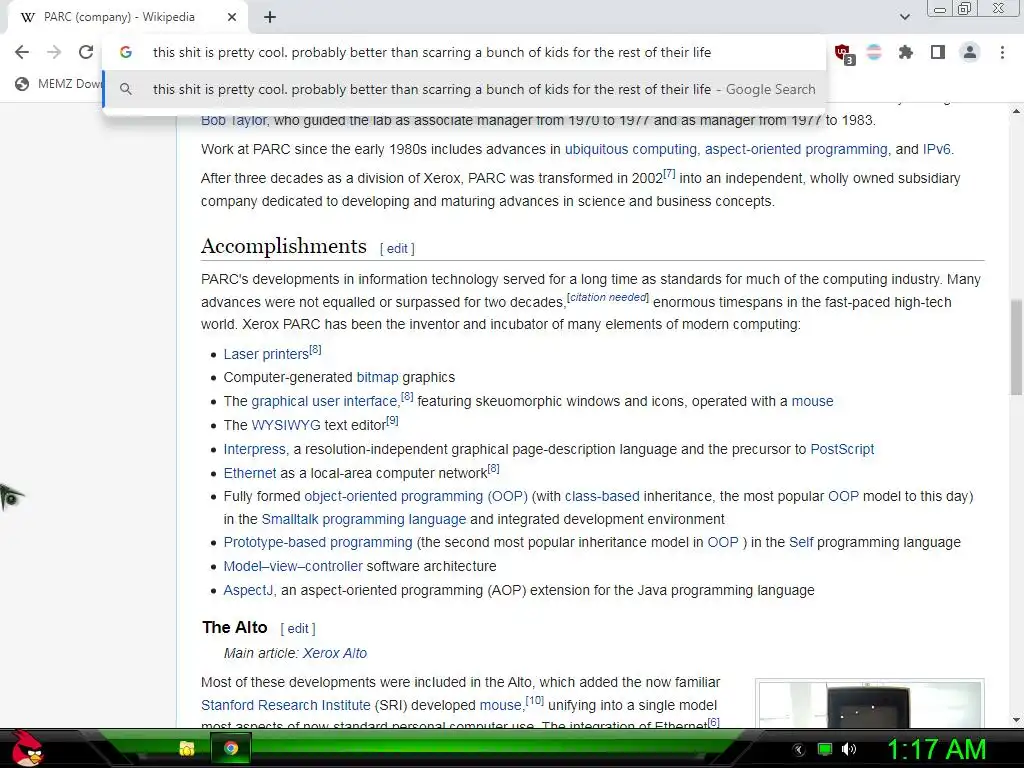
Task: Open the Extensions puzzle piece menu
Action: click(906, 52)
